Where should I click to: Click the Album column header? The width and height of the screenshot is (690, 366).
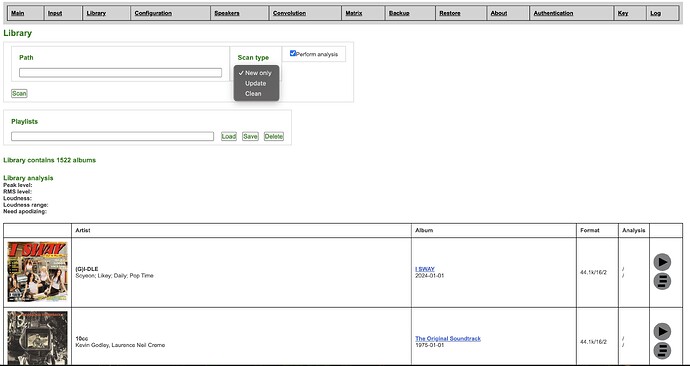tap(424, 230)
